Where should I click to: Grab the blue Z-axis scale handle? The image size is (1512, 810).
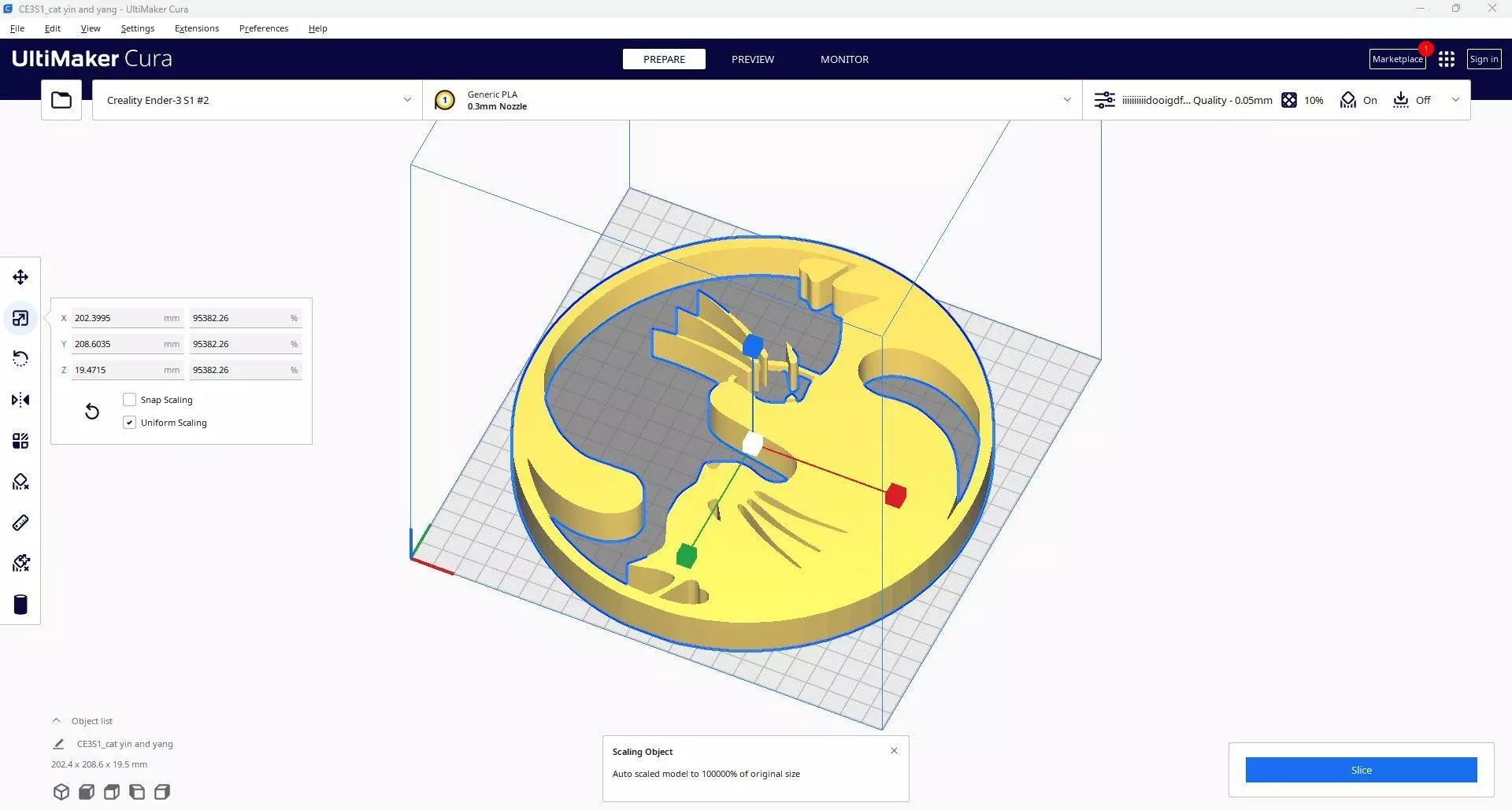click(x=753, y=346)
